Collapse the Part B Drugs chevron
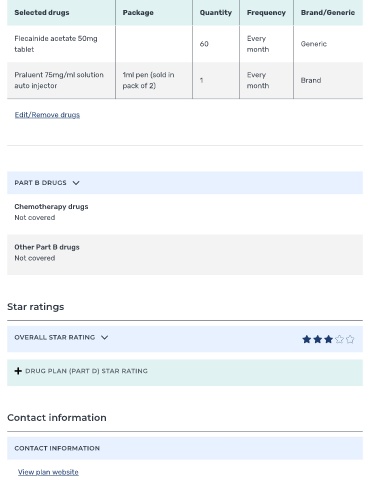Screen dimensions: 370x480 pos(76,183)
